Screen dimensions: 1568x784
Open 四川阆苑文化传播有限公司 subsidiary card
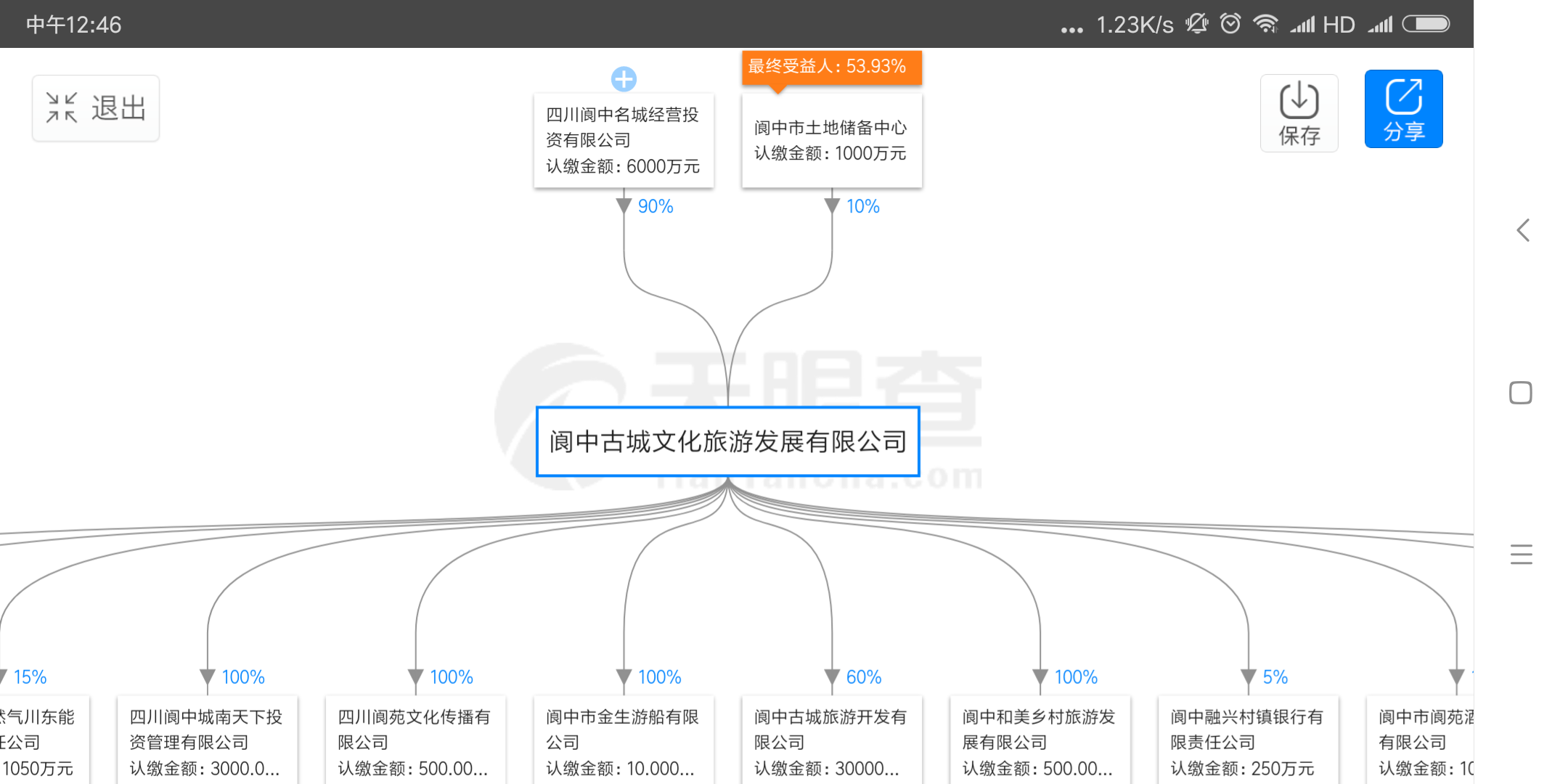415,740
